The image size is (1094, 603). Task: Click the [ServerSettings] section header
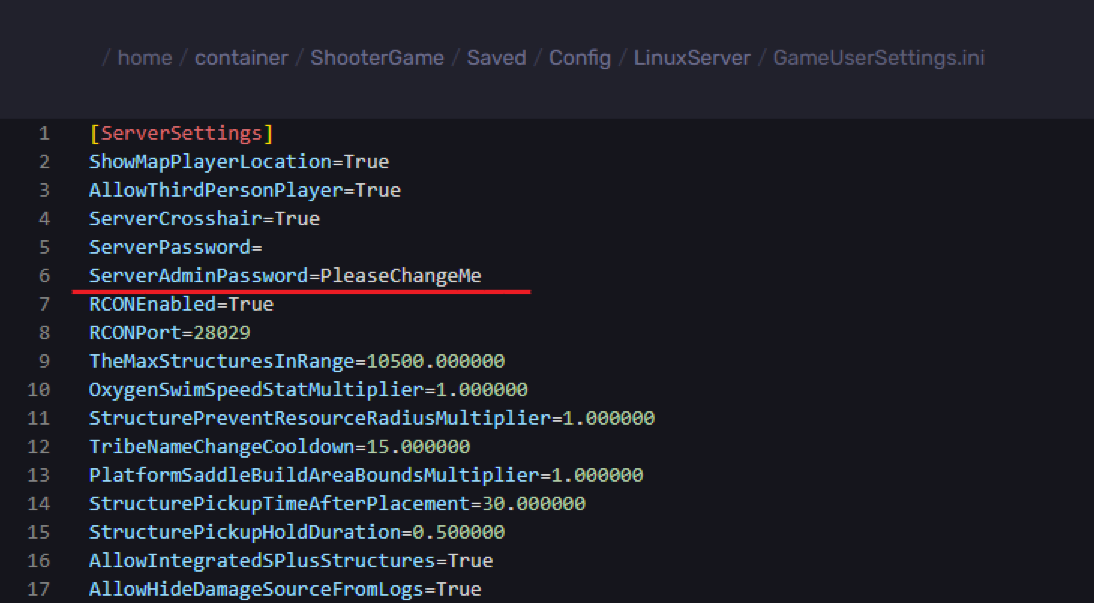click(x=181, y=133)
